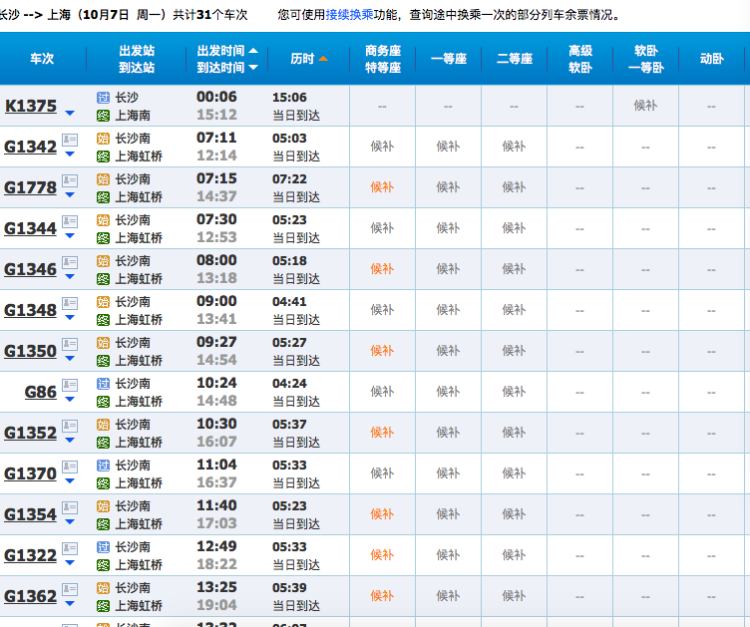This screenshot has height=627, width=750.
Task: Click the ID card icon beside G1346
Action: 70,264
